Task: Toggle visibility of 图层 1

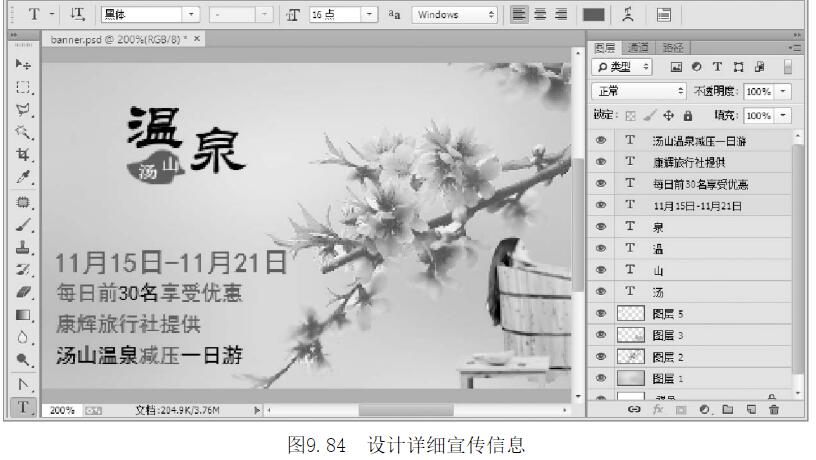Action: pyautogui.click(x=601, y=378)
